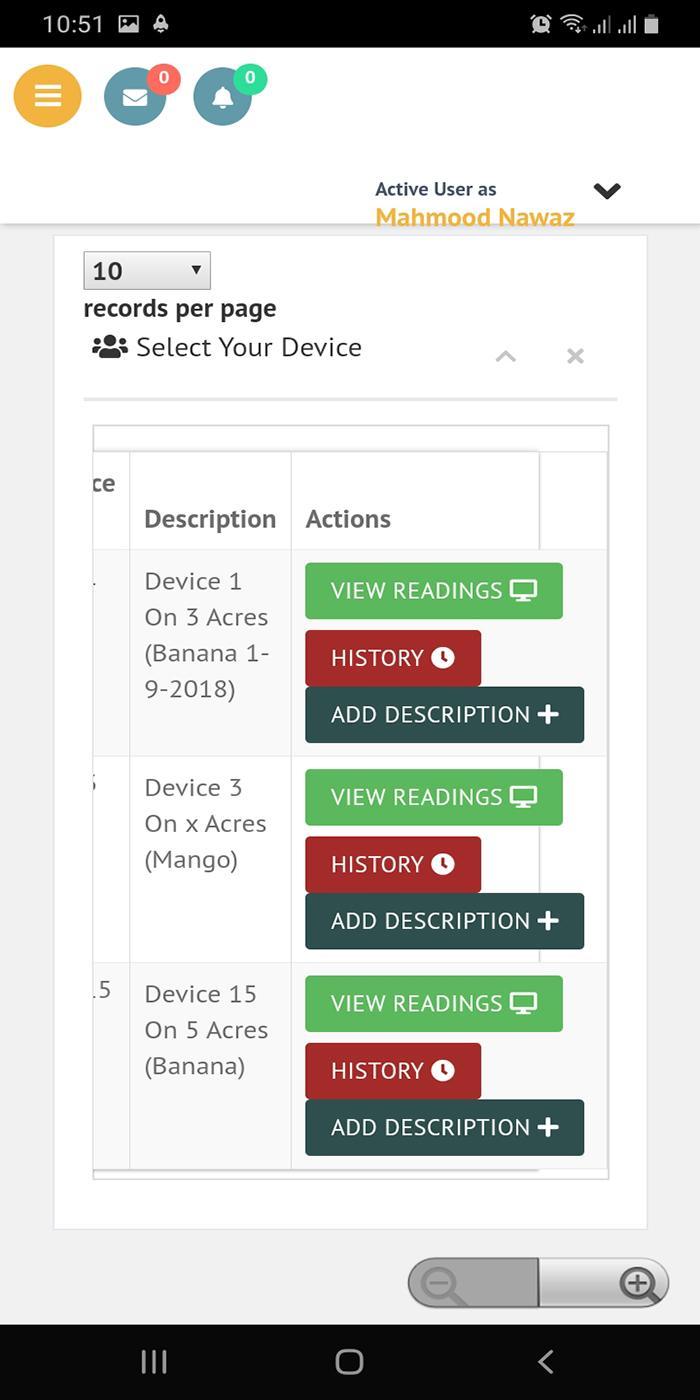Collapse the Select Your Device panel
Viewport: 700px width, 1400px height.
click(x=506, y=356)
